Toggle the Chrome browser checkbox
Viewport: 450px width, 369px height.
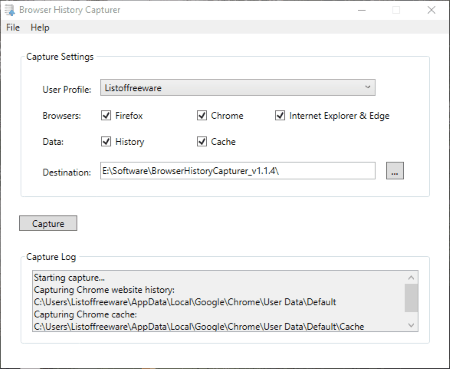pyautogui.click(x=202, y=116)
